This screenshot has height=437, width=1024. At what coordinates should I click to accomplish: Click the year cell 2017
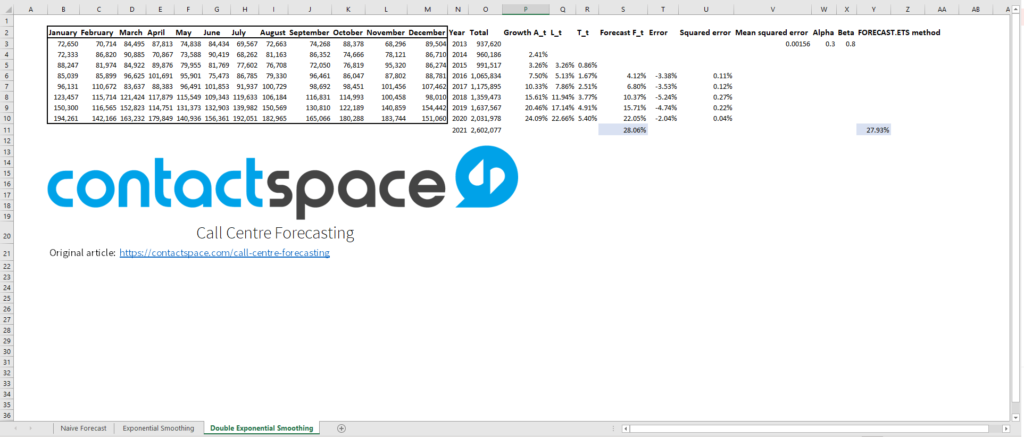tap(458, 85)
